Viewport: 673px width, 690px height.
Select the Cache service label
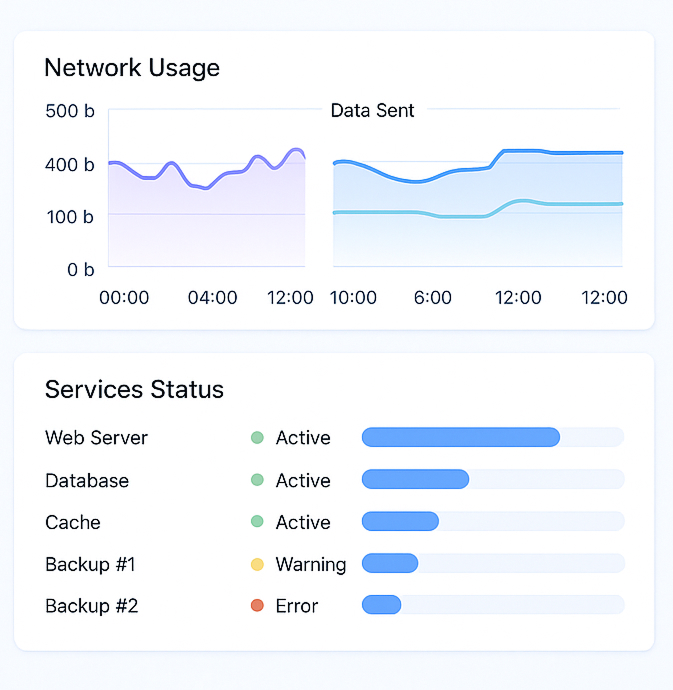pyautogui.click(x=73, y=522)
